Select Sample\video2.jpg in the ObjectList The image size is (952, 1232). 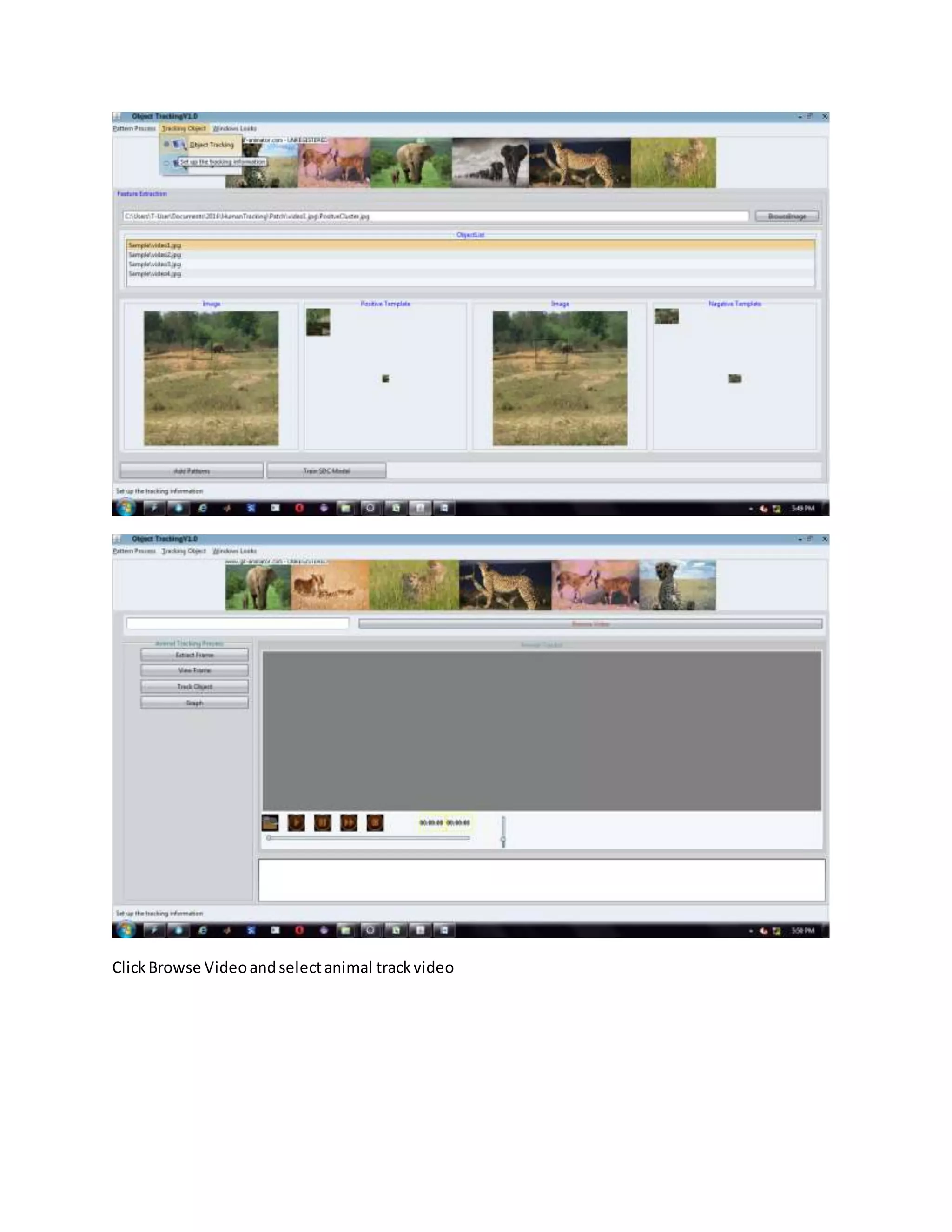click(471, 255)
